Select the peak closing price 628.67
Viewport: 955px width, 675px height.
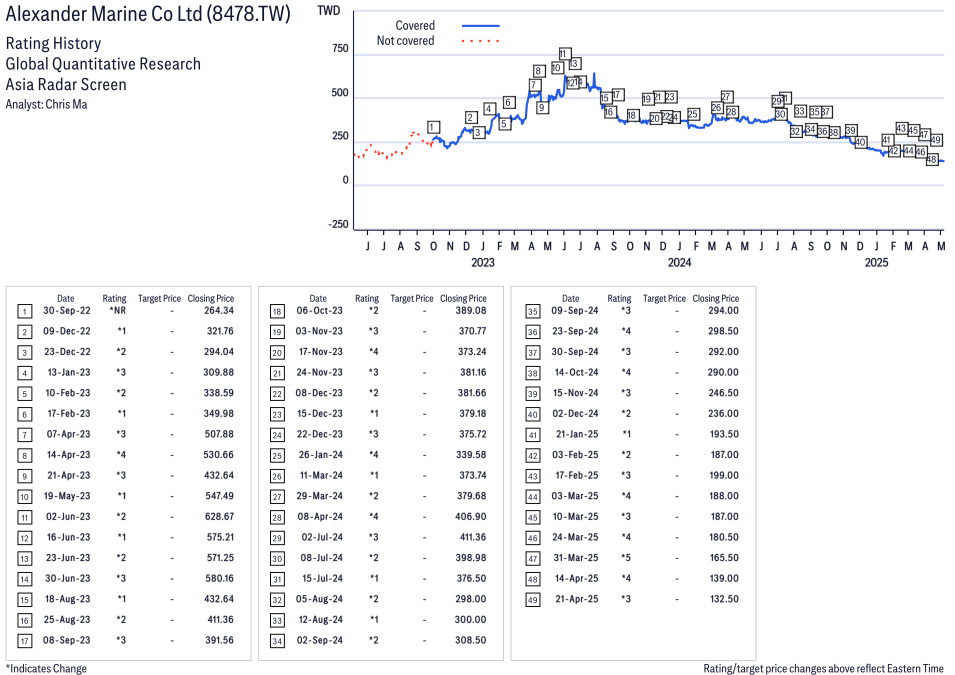219,517
